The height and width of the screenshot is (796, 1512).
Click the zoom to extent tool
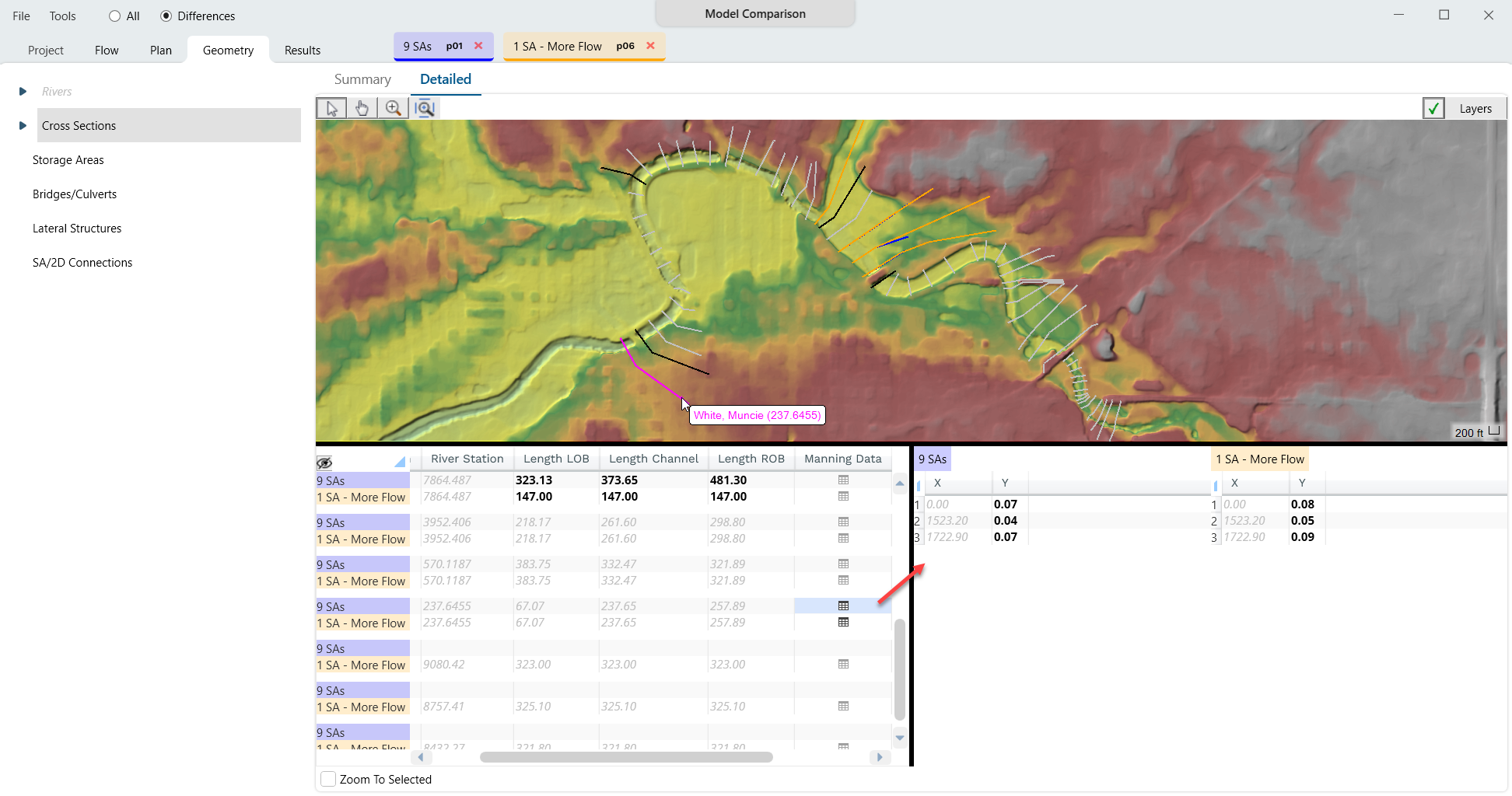point(425,108)
